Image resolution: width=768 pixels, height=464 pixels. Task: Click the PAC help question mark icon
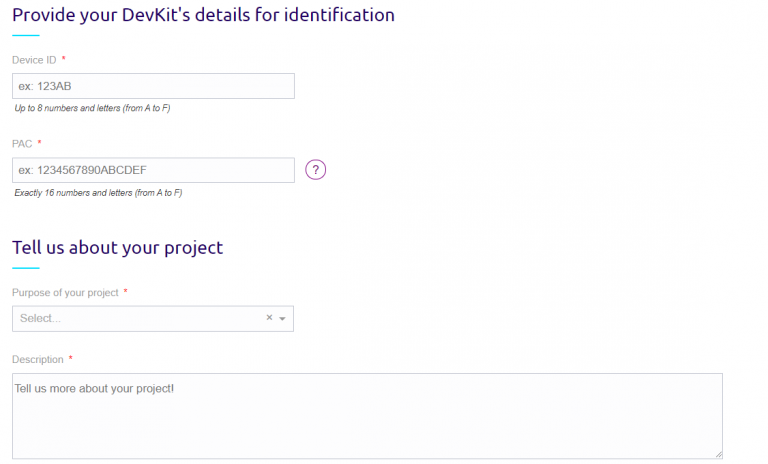pyautogui.click(x=316, y=170)
